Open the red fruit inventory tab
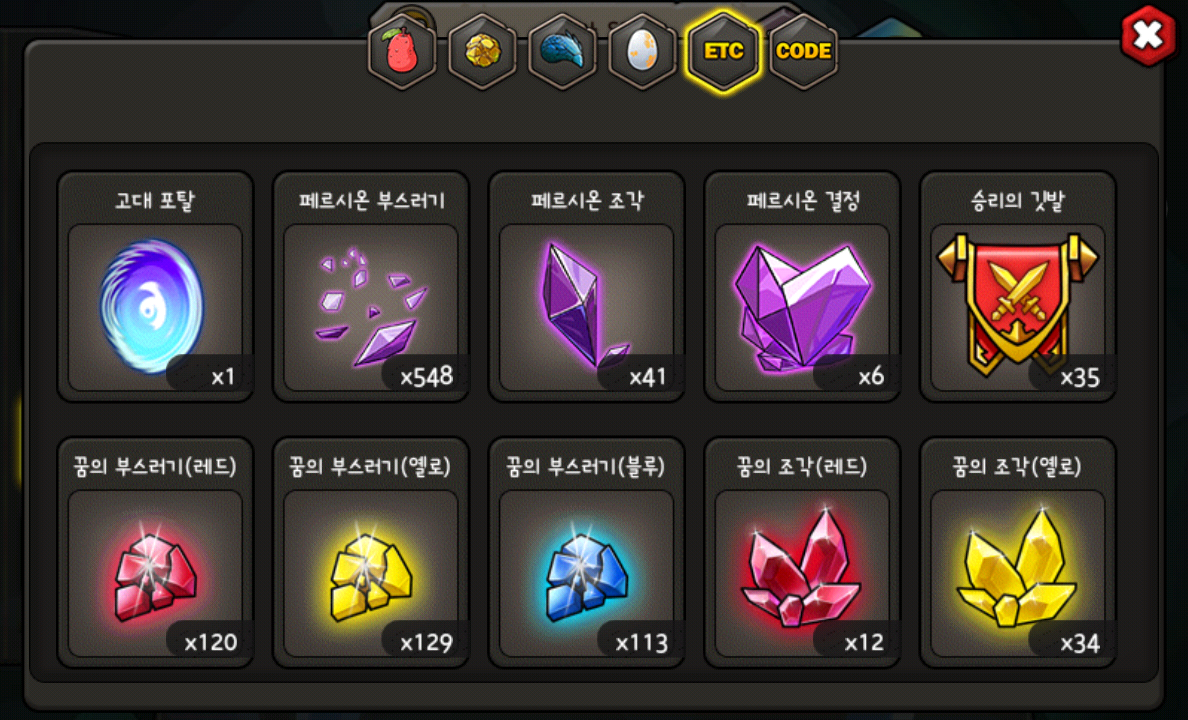 click(x=402, y=52)
